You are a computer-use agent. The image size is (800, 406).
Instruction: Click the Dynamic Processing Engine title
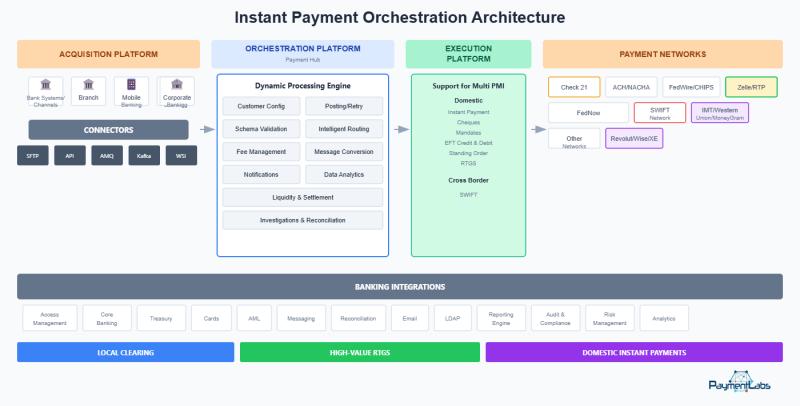[x=303, y=86]
